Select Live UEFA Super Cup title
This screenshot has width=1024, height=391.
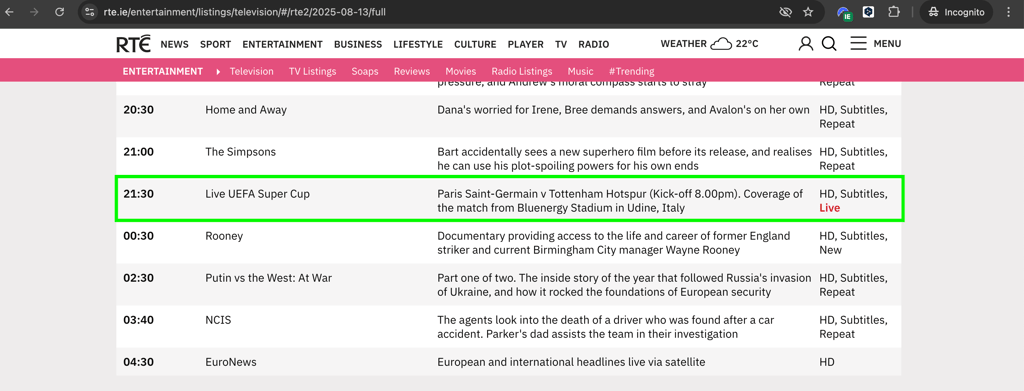257,194
